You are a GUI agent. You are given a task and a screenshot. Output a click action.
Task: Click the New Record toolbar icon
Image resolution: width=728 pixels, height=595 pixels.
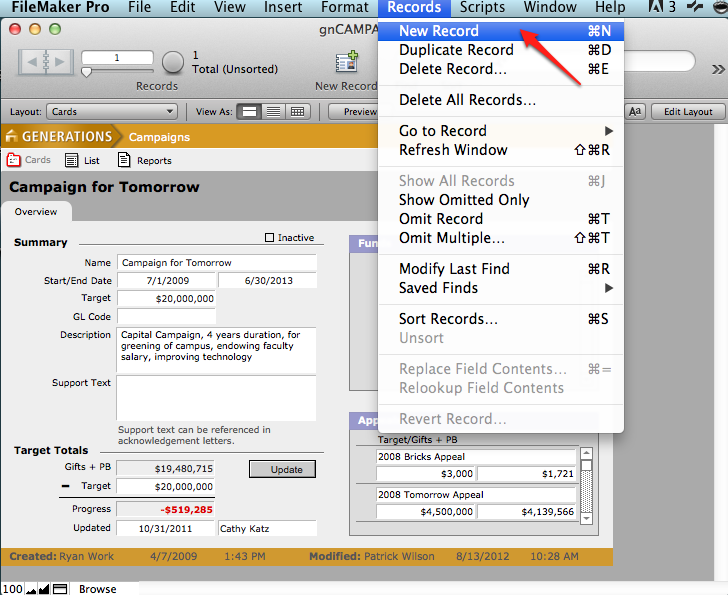click(347, 64)
